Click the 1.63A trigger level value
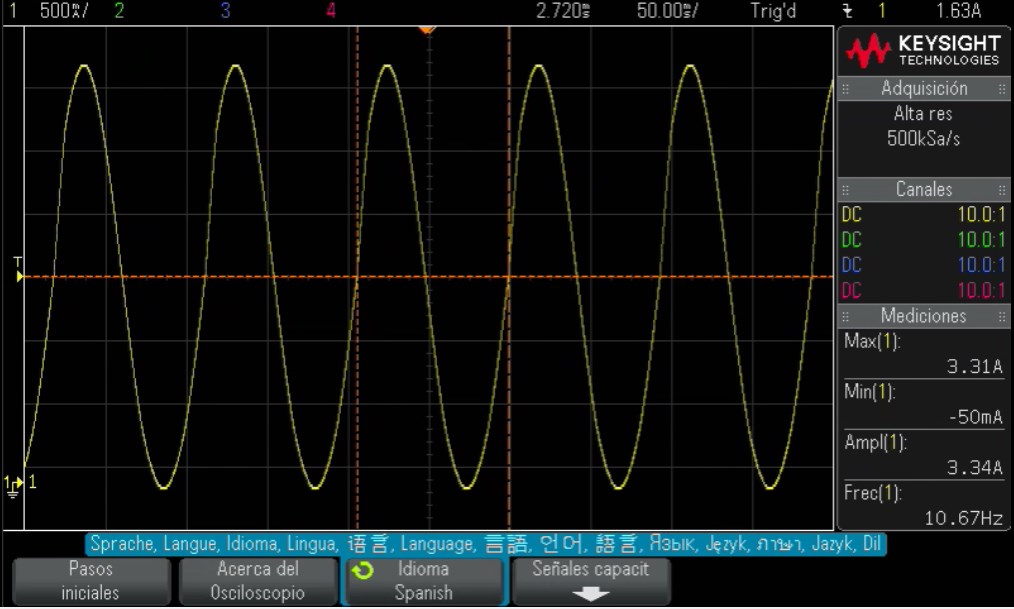The width and height of the screenshot is (1014, 609). (958, 10)
